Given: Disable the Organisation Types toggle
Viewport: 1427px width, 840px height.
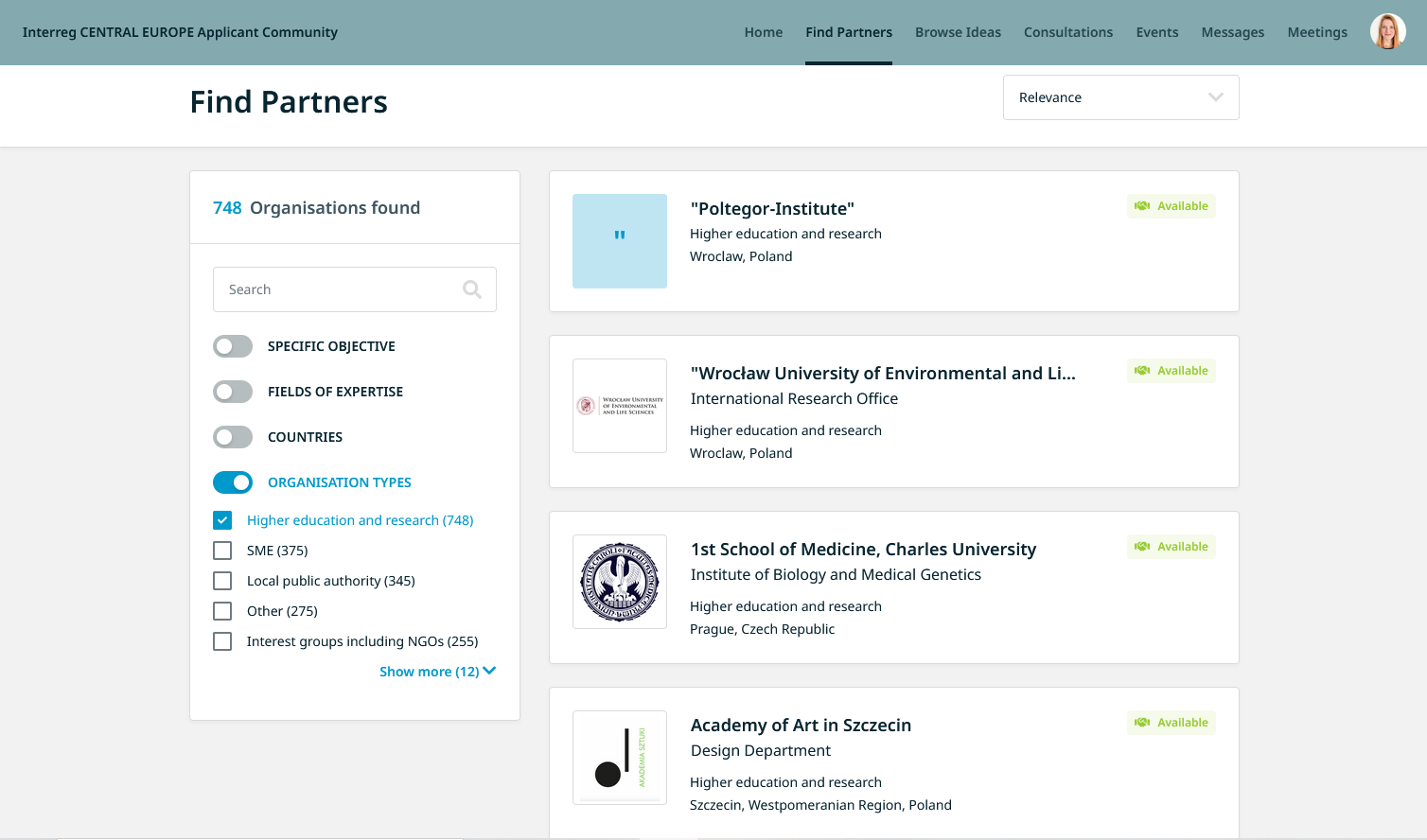Looking at the screenshot, I should [233, 482].
